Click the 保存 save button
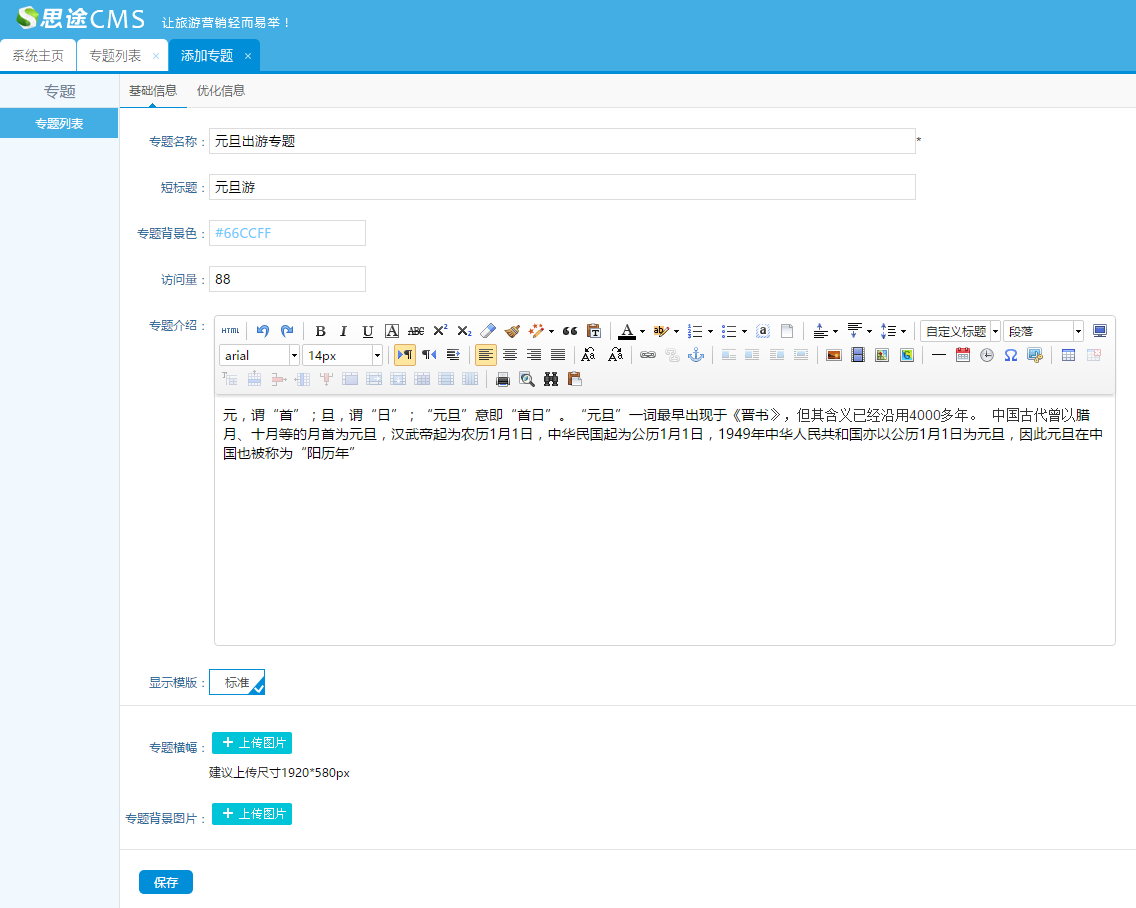This screenshot has height=908, width=1136. click(x=166, y=882)
